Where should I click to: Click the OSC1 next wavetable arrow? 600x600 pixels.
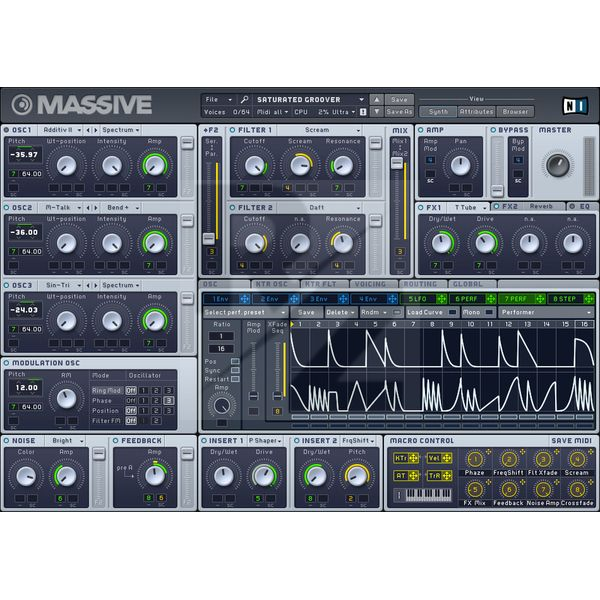(x=96, y=130)
